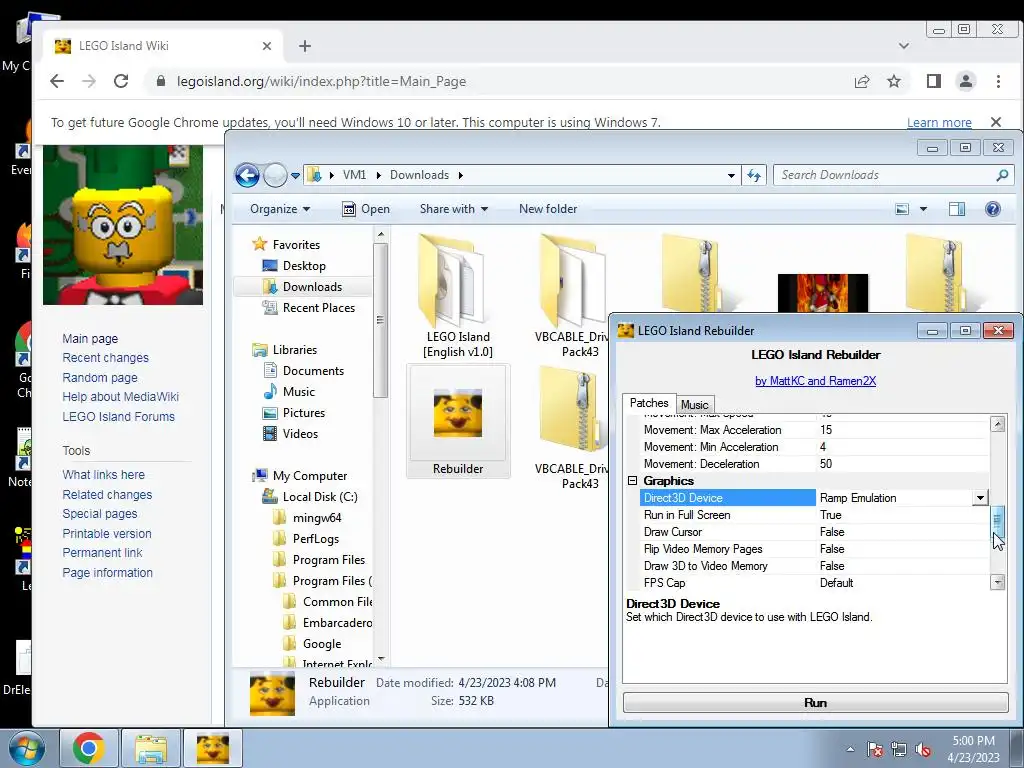The width and height of the screenshot is (1024, 768).
Task: Change the view using Explorer view icon
Action: 902,209
